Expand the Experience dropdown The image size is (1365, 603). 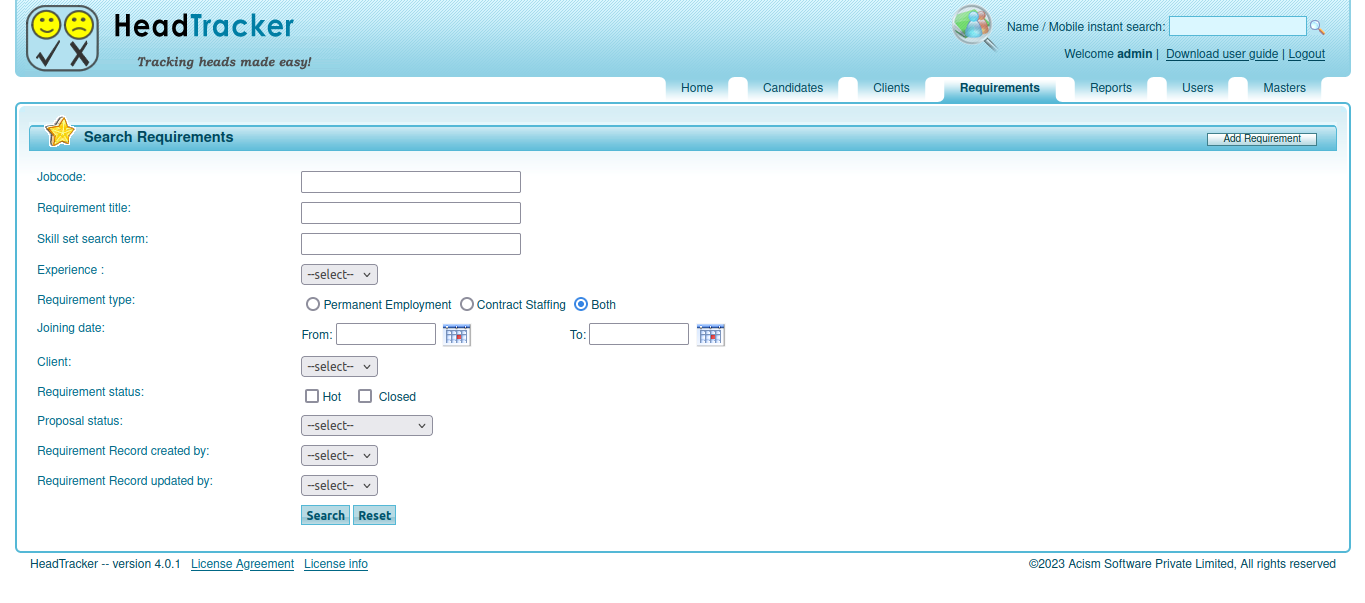click(x=339, y=274)
